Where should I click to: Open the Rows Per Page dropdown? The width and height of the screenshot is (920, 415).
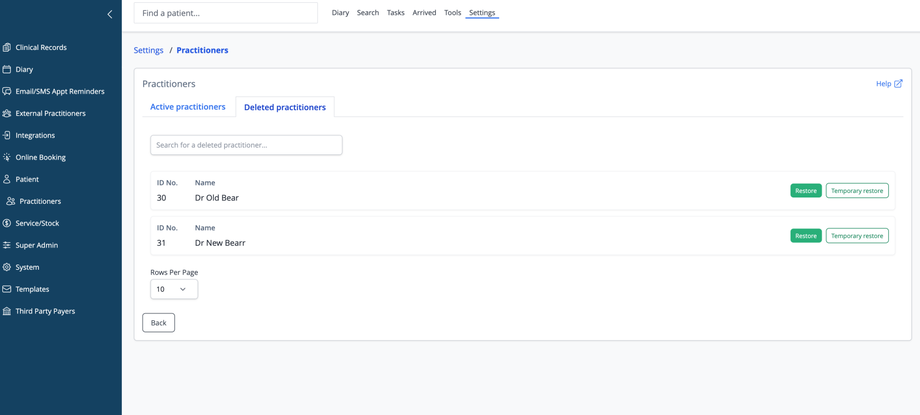click(x=174, y=289)
